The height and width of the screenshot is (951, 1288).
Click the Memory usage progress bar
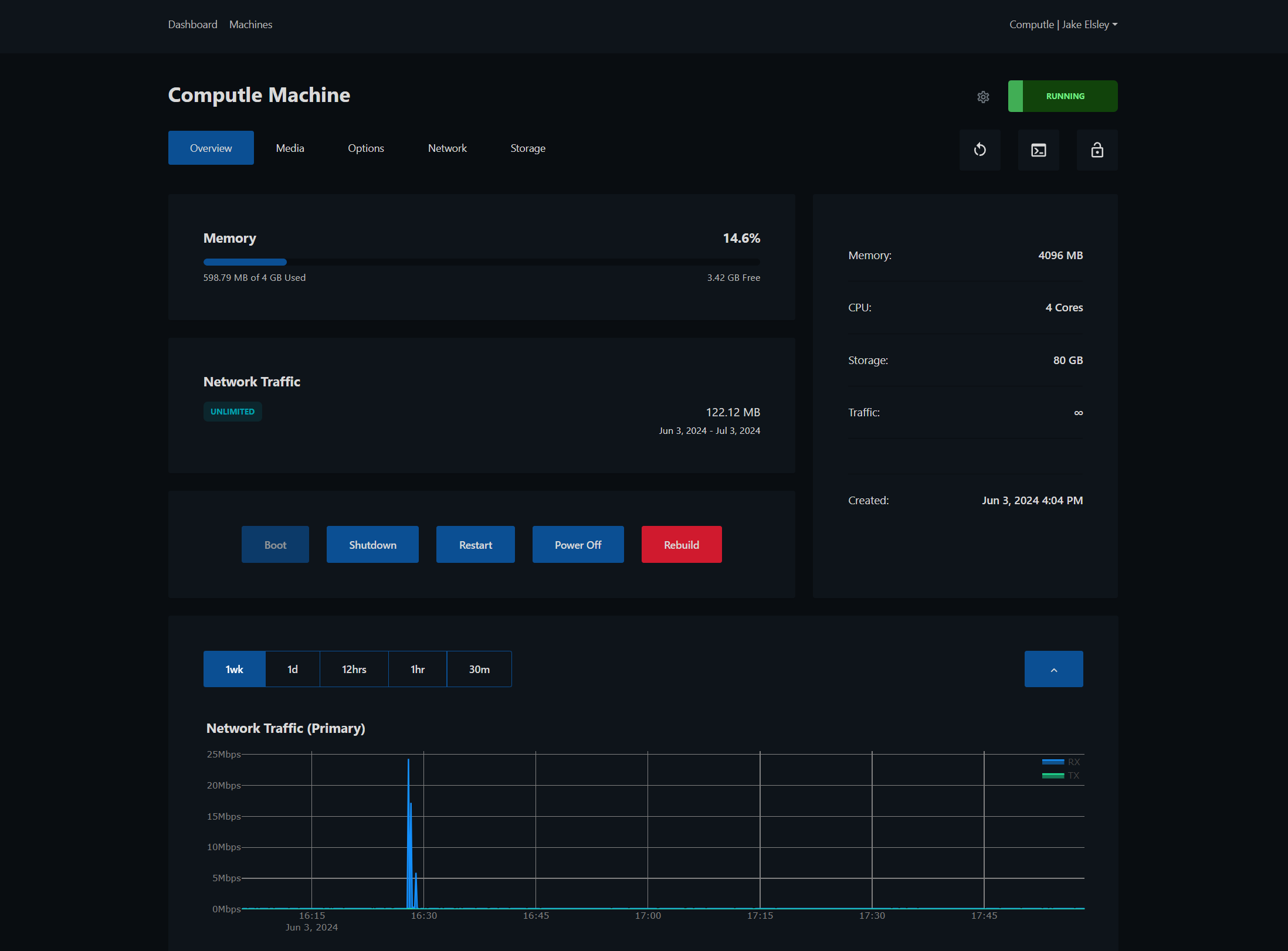(481, 262)
